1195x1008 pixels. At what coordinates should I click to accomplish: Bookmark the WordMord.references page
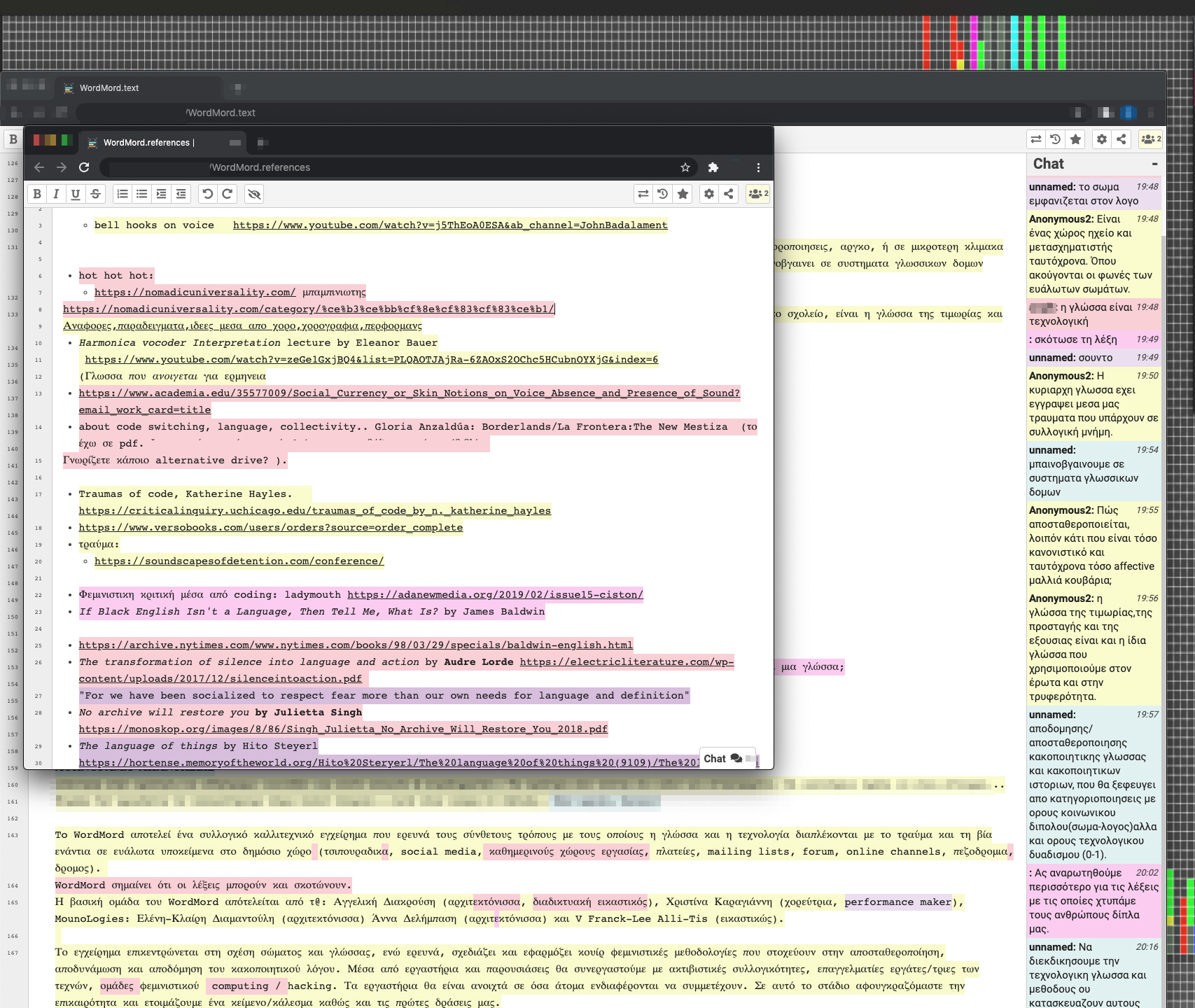point(685,167)
